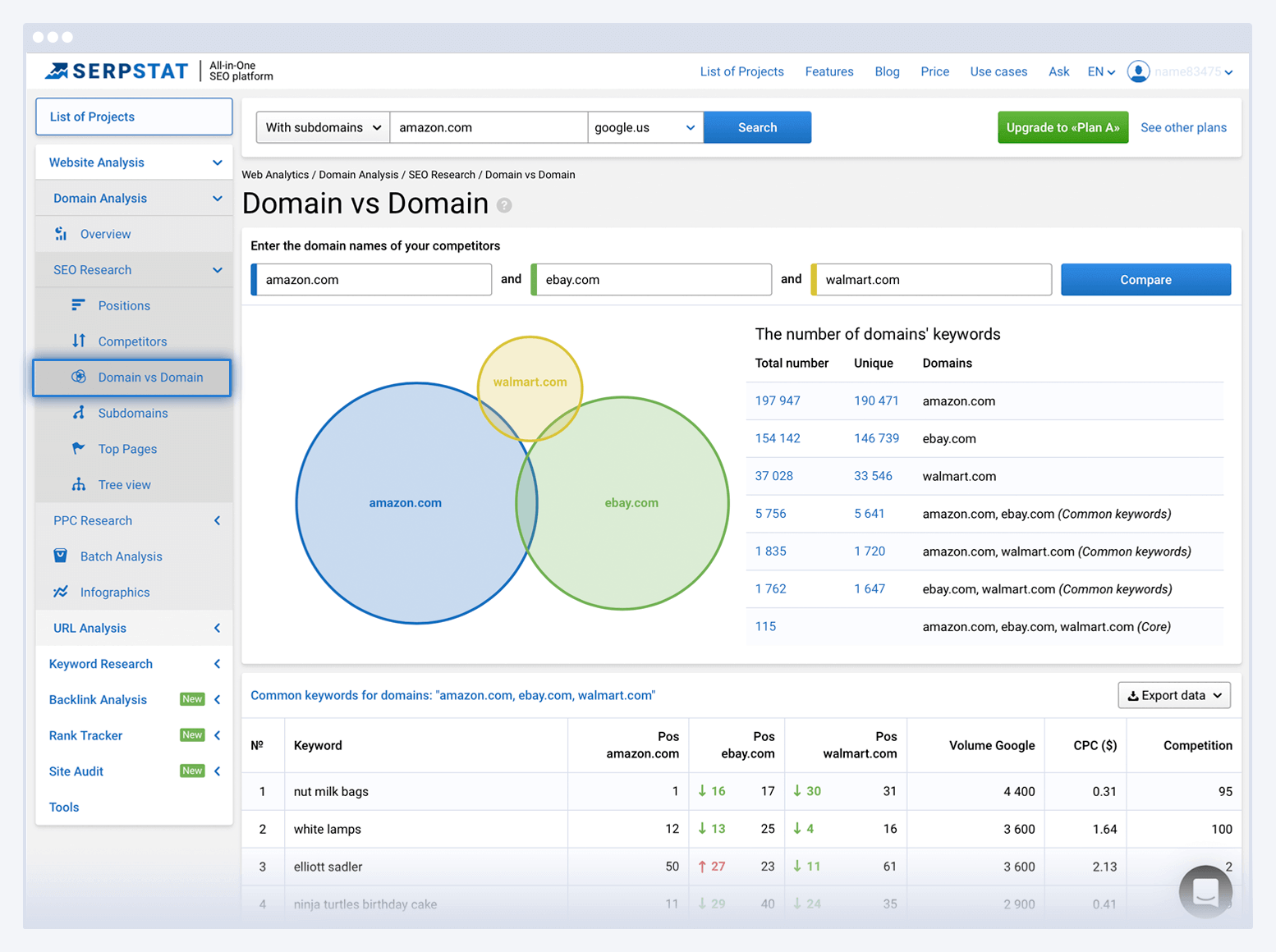Collapse the Domain Analysis section chevron

[217, 198]
